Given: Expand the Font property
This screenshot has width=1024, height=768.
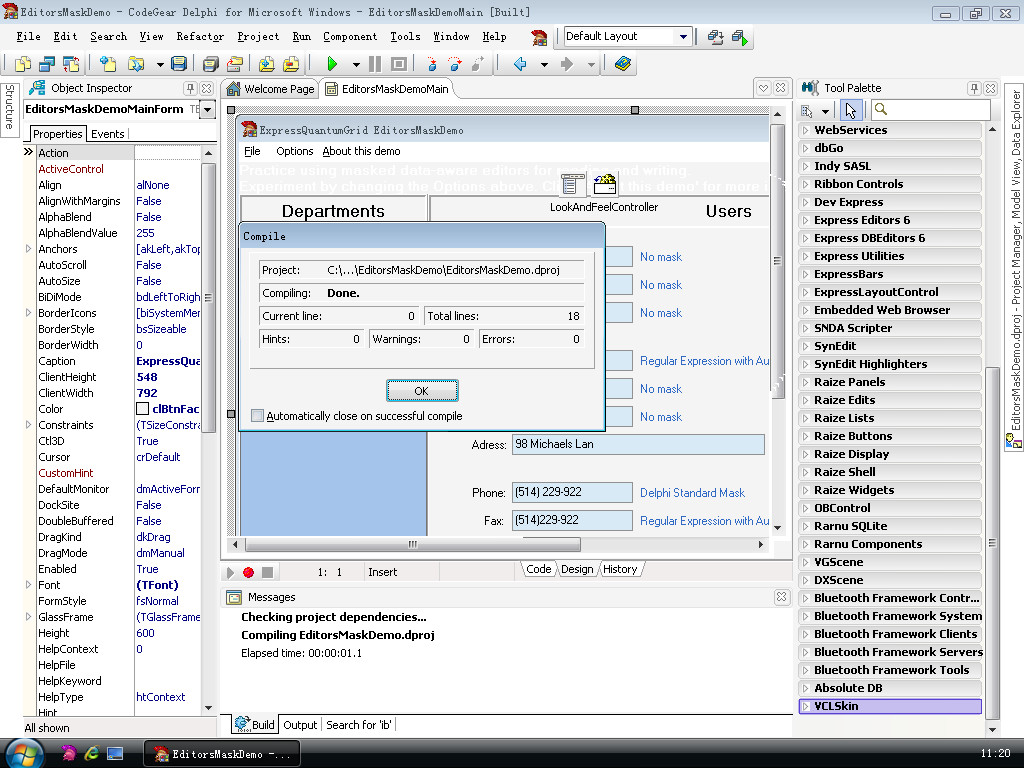Looking at the screenshot, I should [x=28, y=584].
